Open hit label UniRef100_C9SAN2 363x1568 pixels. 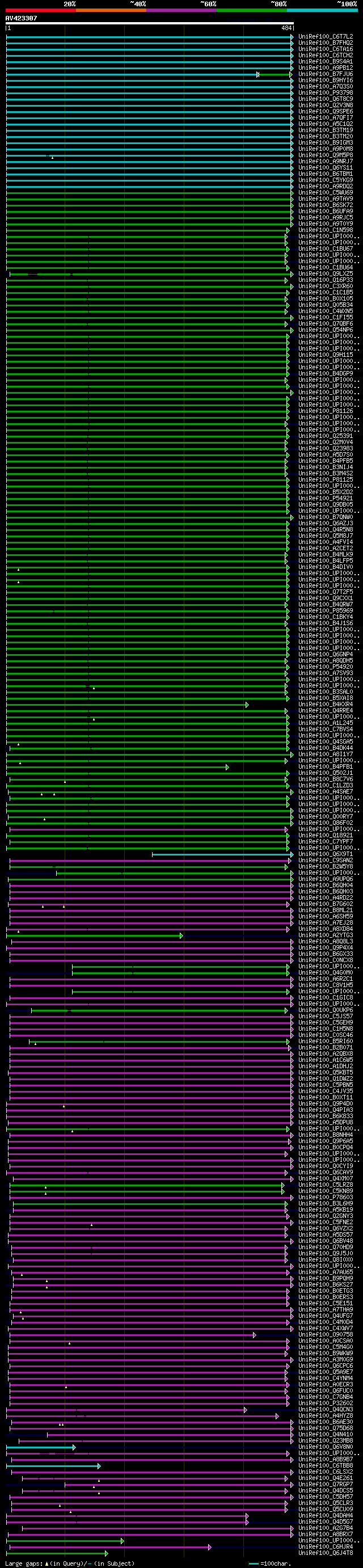click(325, 860)
